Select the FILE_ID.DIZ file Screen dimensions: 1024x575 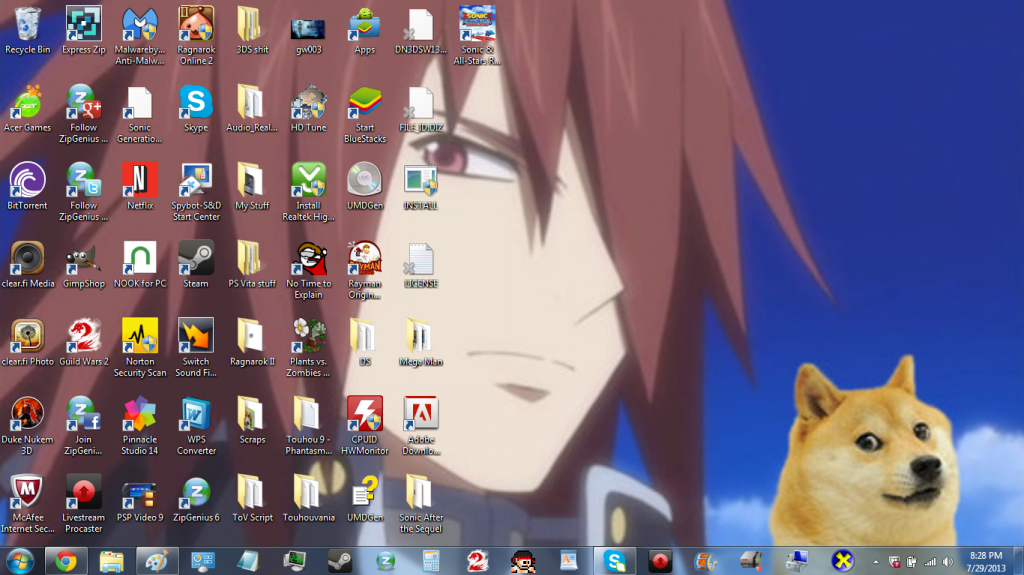click(421, 109)
